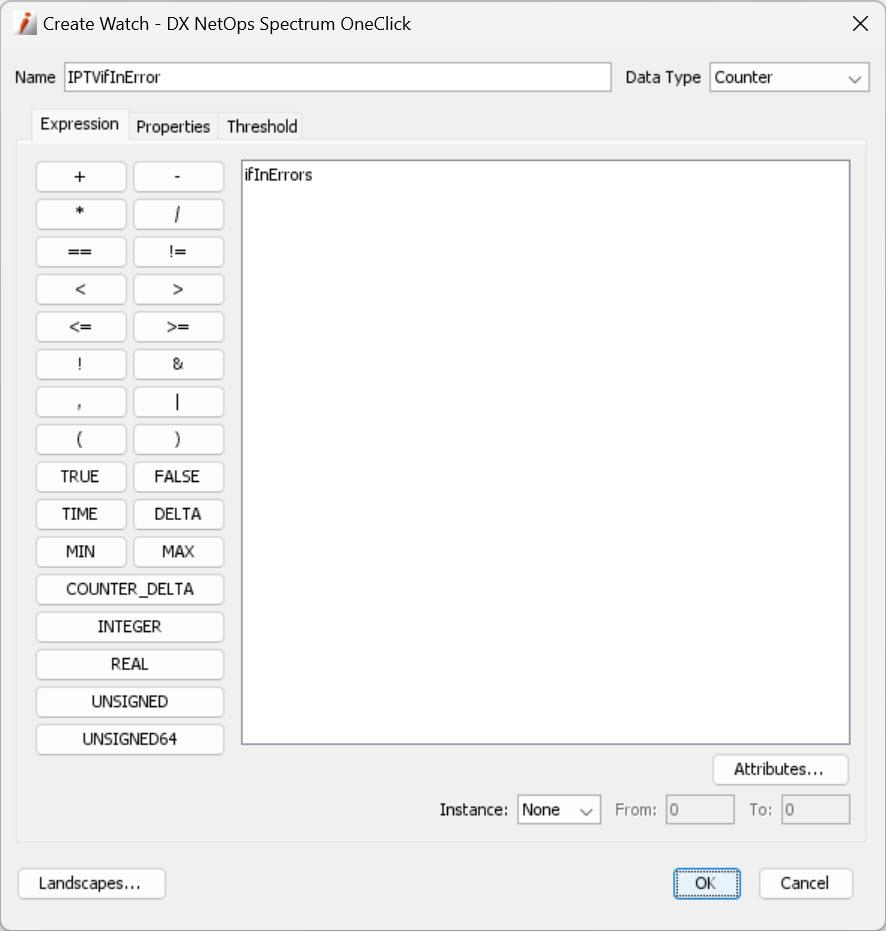The image size is (886, 931).
Task: Open the Attributes dialog
Action: pos(780,770)
